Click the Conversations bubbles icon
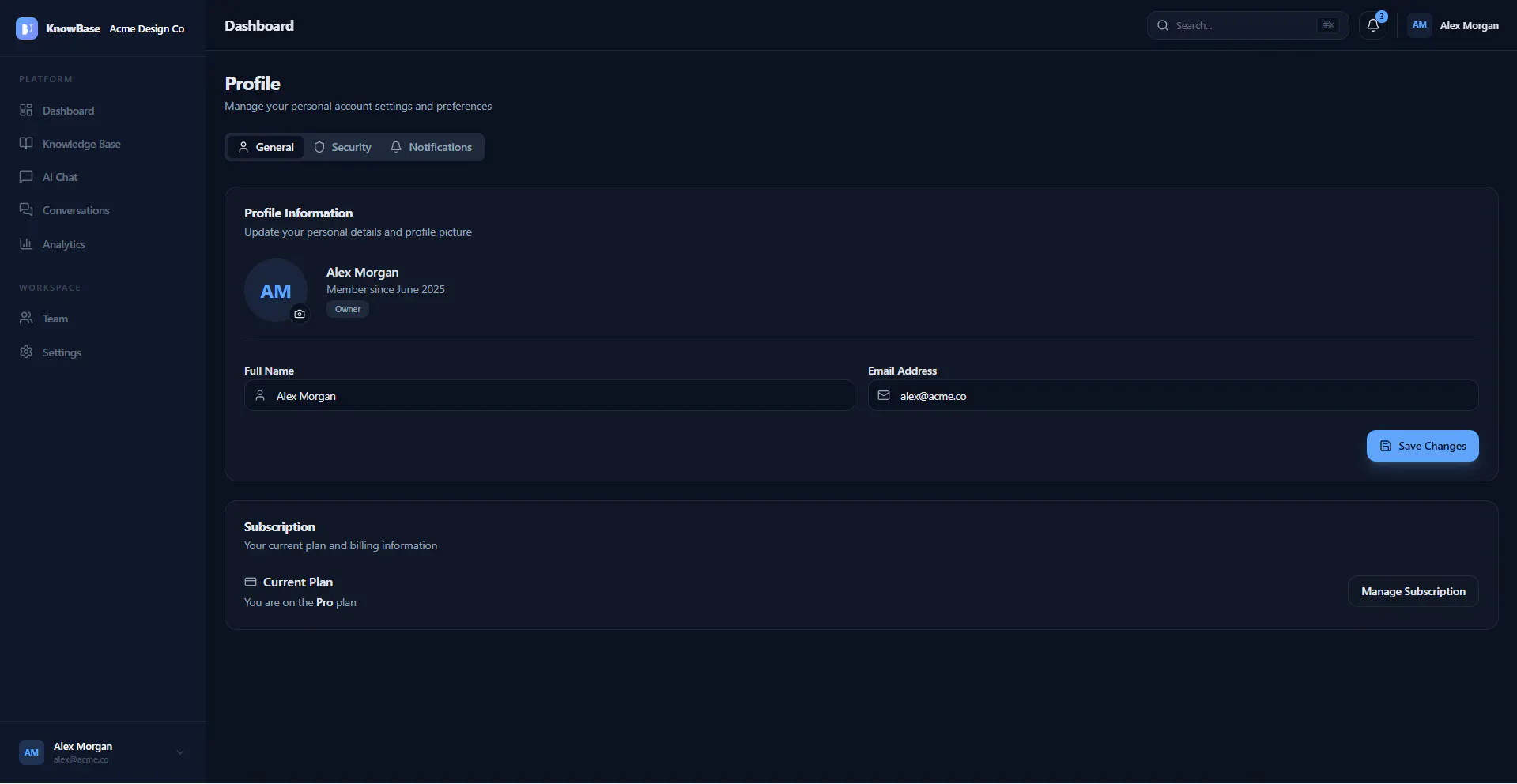This screenshot has height=784, width=1517. [x=26, y=209]
